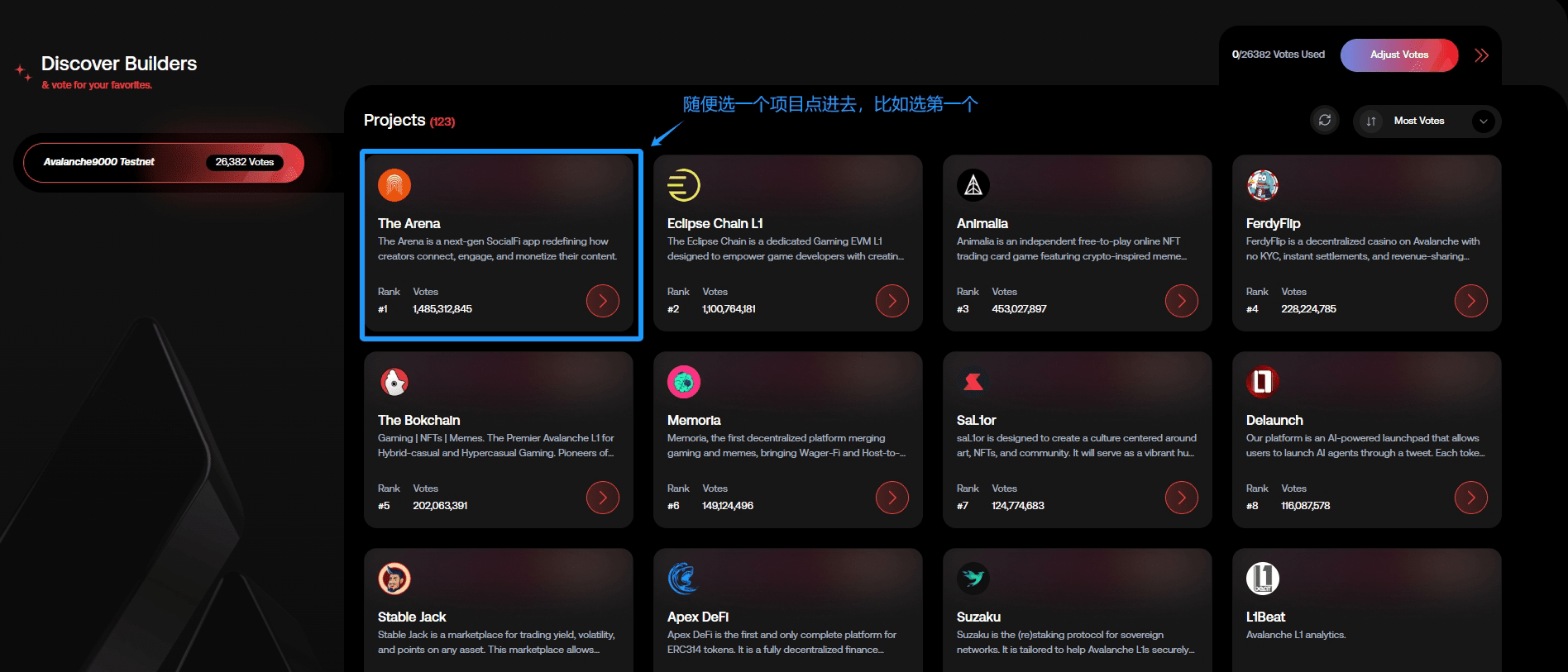
Task: Click the Adjust Votes button
Action: point(1399,55)
